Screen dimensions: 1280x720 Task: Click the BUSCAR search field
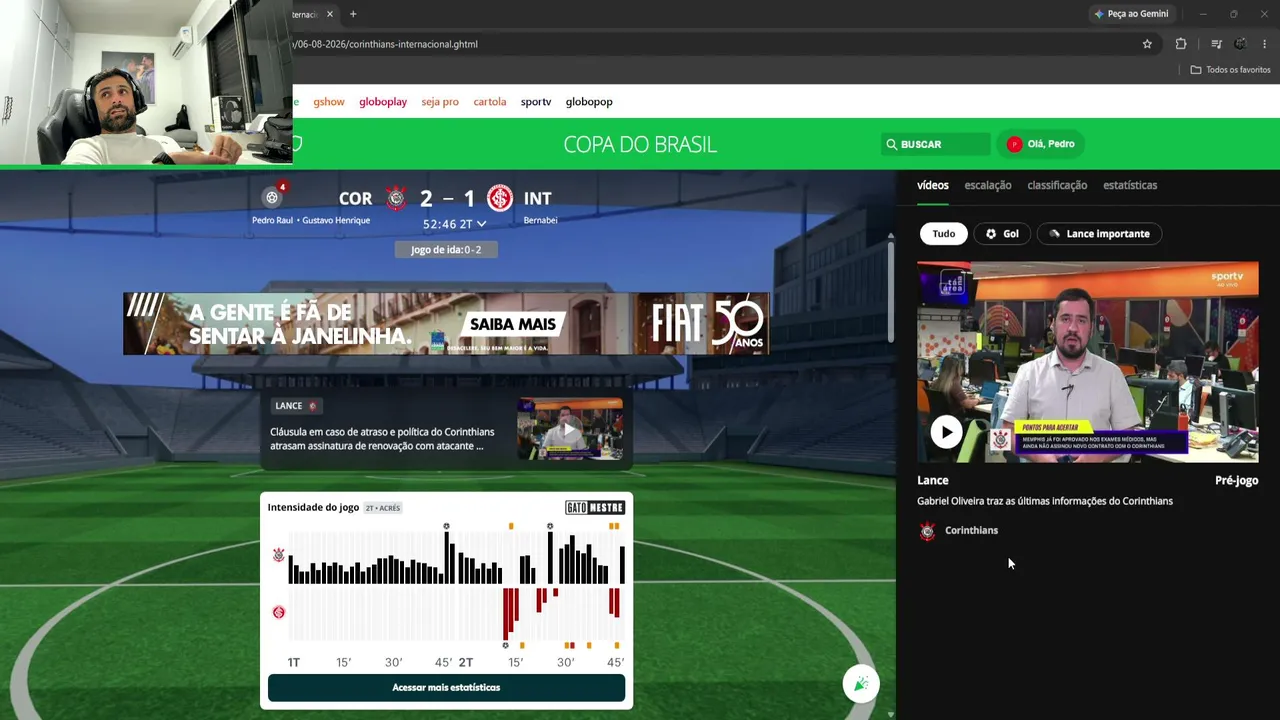click(x=936, y=144)
